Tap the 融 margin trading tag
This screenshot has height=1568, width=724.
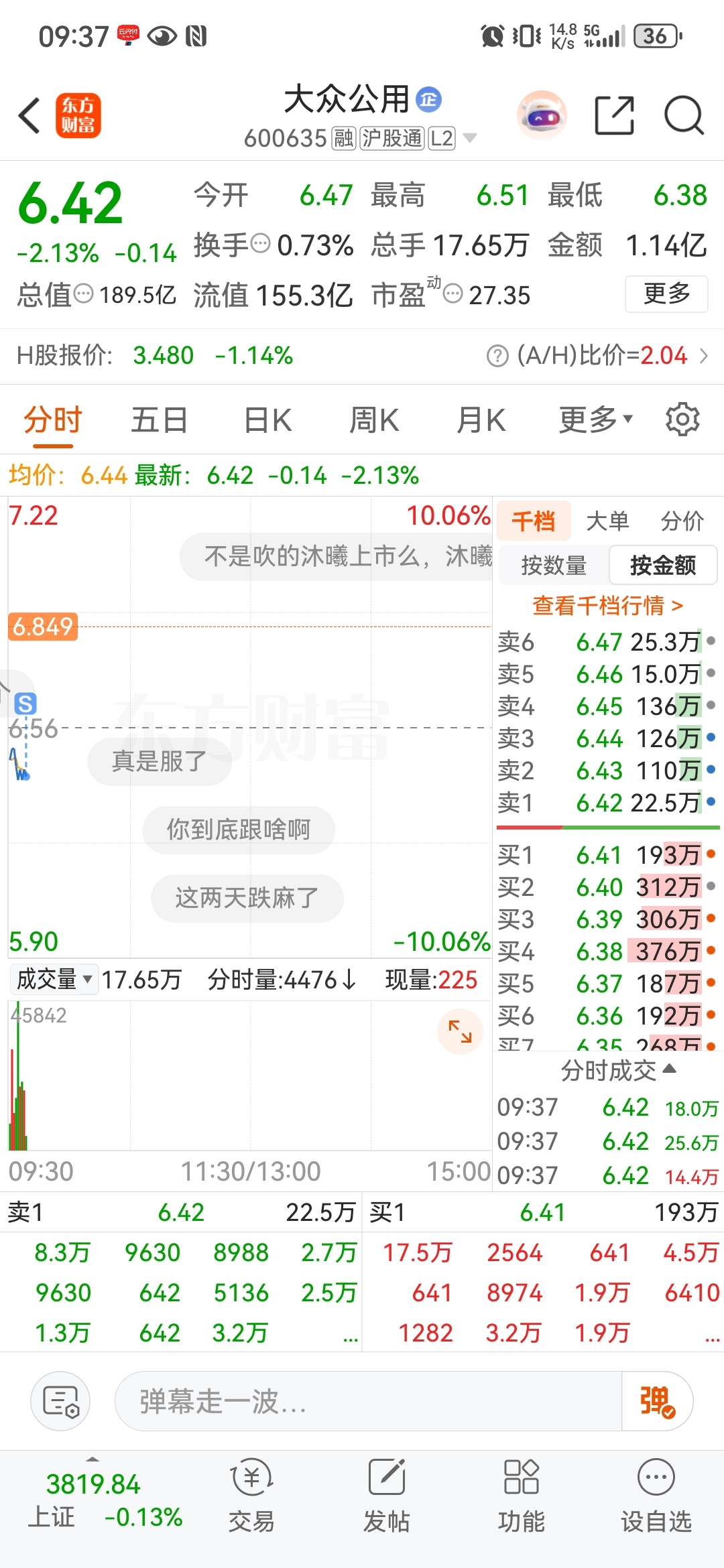point(344,138)
